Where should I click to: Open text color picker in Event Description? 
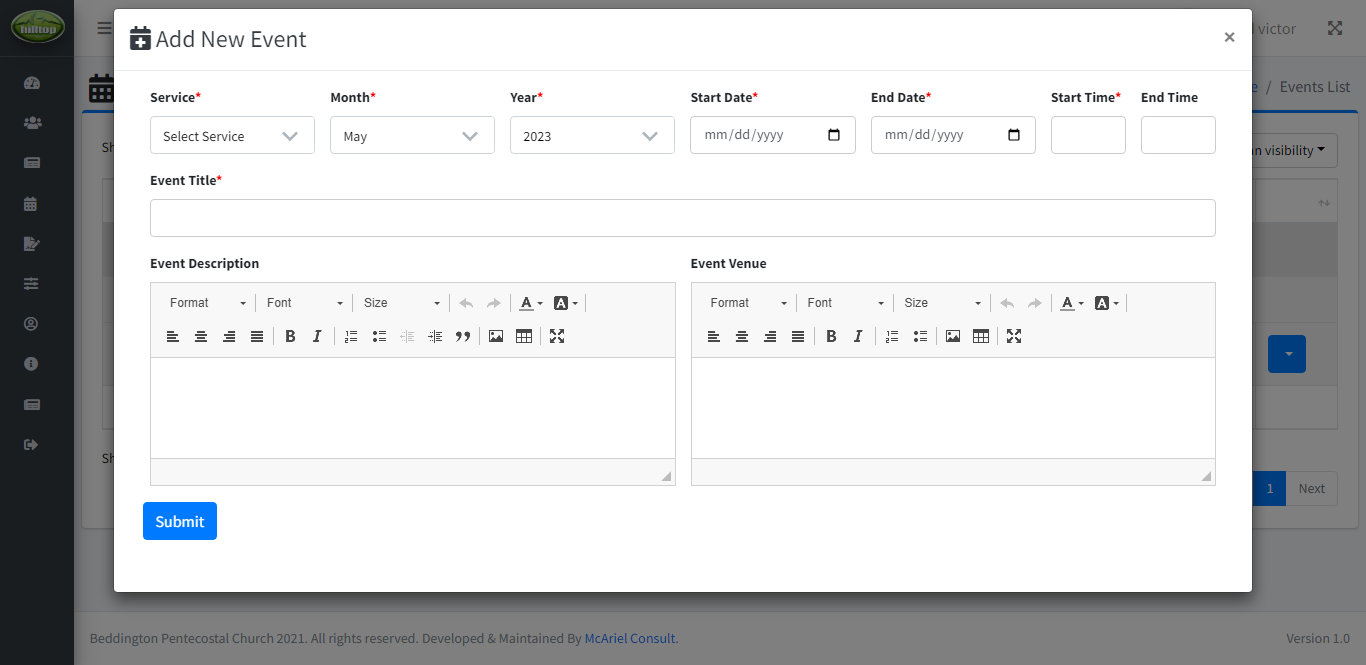(x=531, y=303)
